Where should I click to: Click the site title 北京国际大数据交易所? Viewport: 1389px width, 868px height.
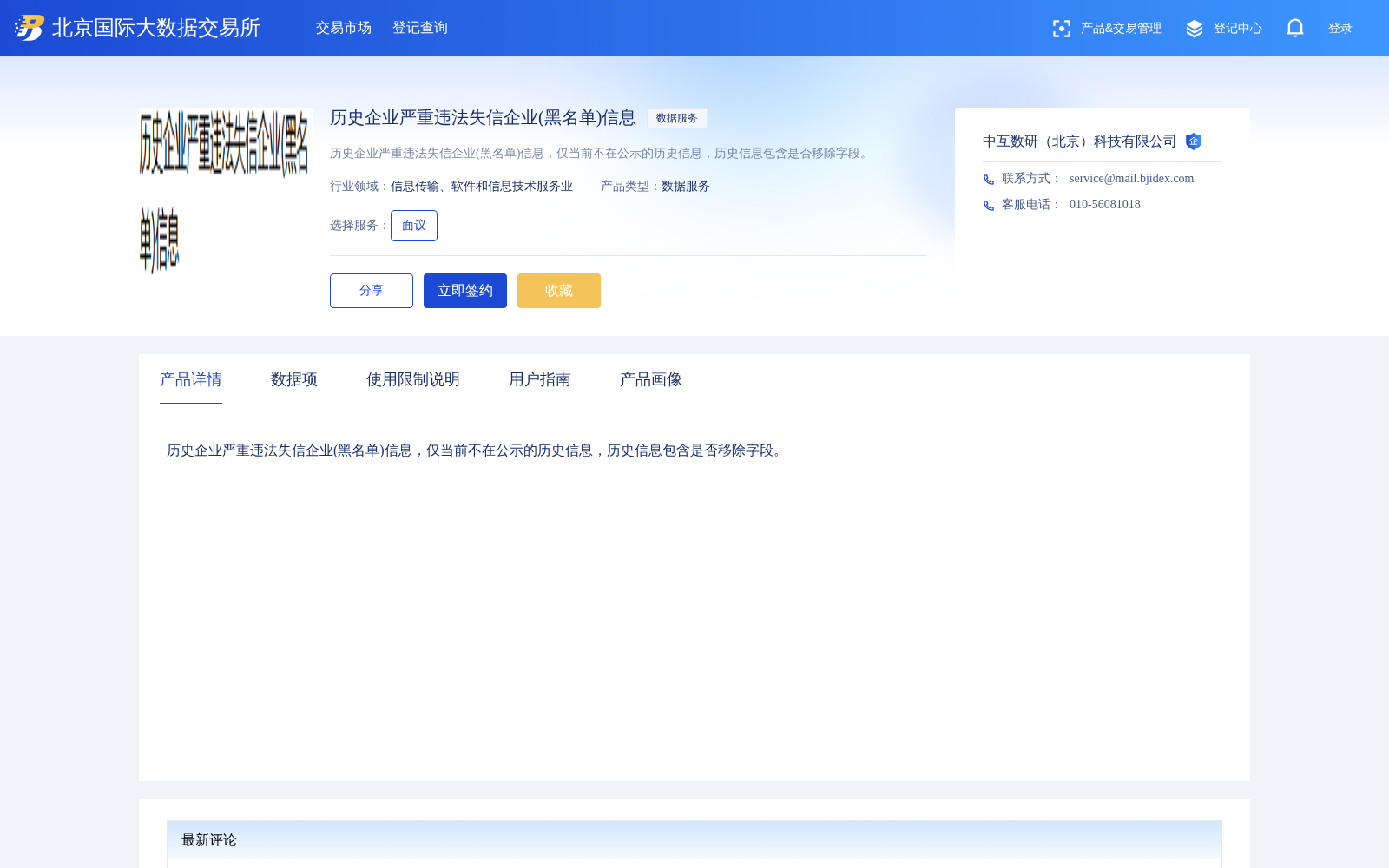pos(156,28)
